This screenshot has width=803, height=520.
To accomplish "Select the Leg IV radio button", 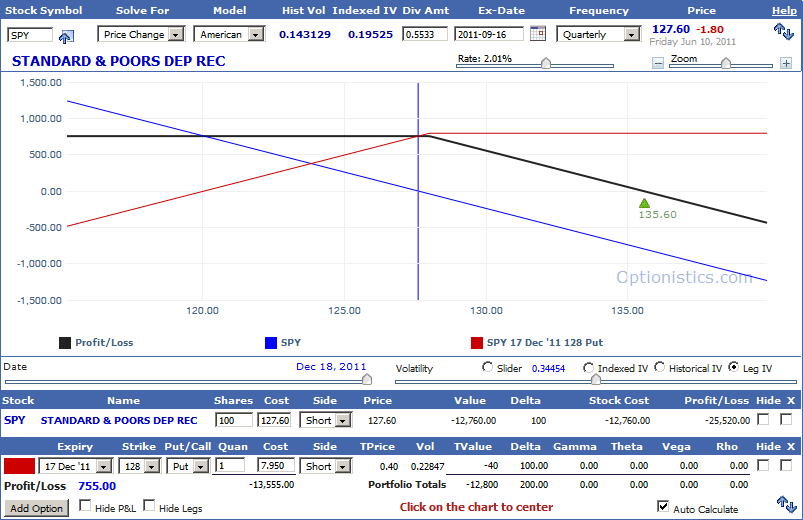I will (x=733, y=367).
